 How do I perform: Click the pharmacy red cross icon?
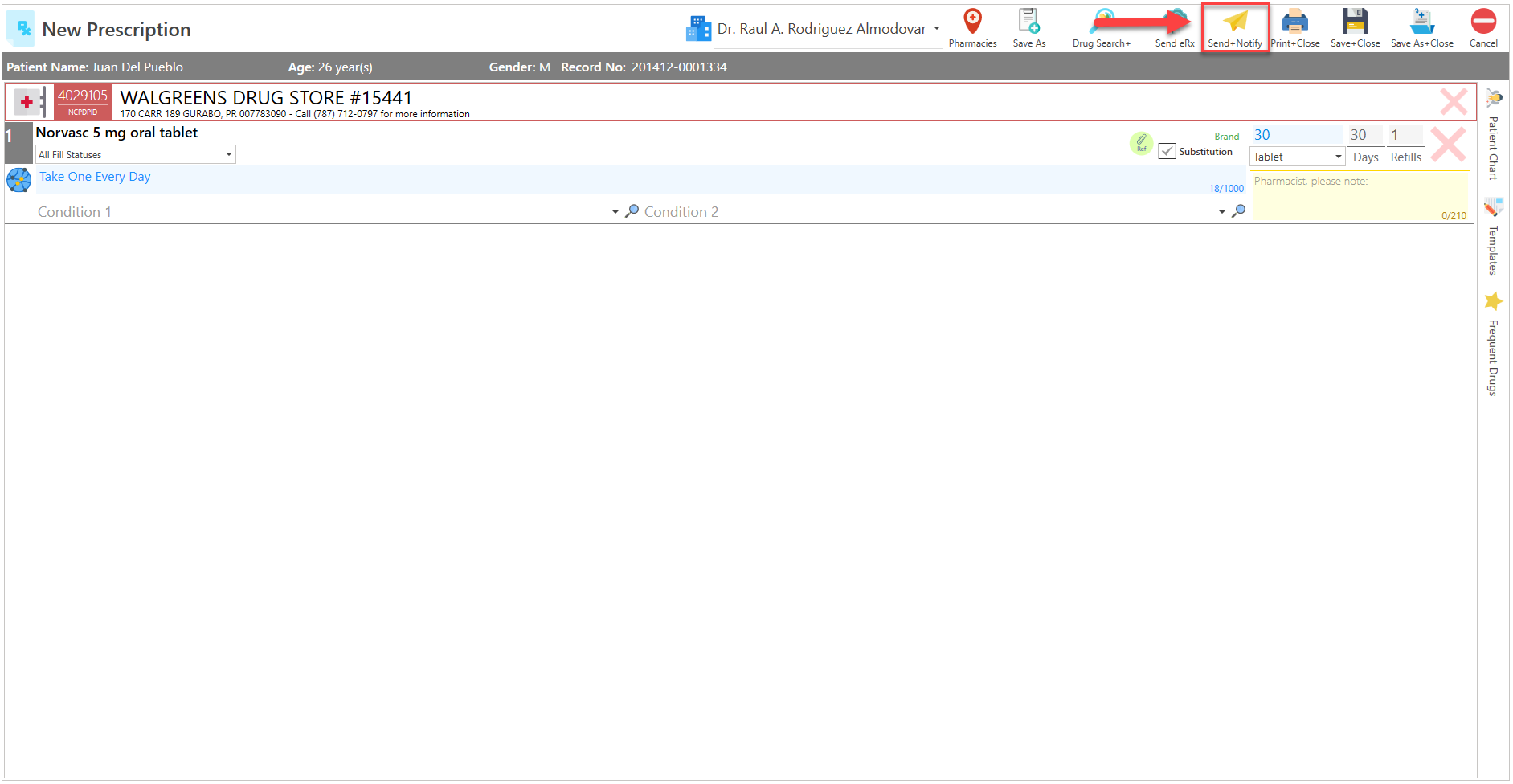(x=29, y=102)
